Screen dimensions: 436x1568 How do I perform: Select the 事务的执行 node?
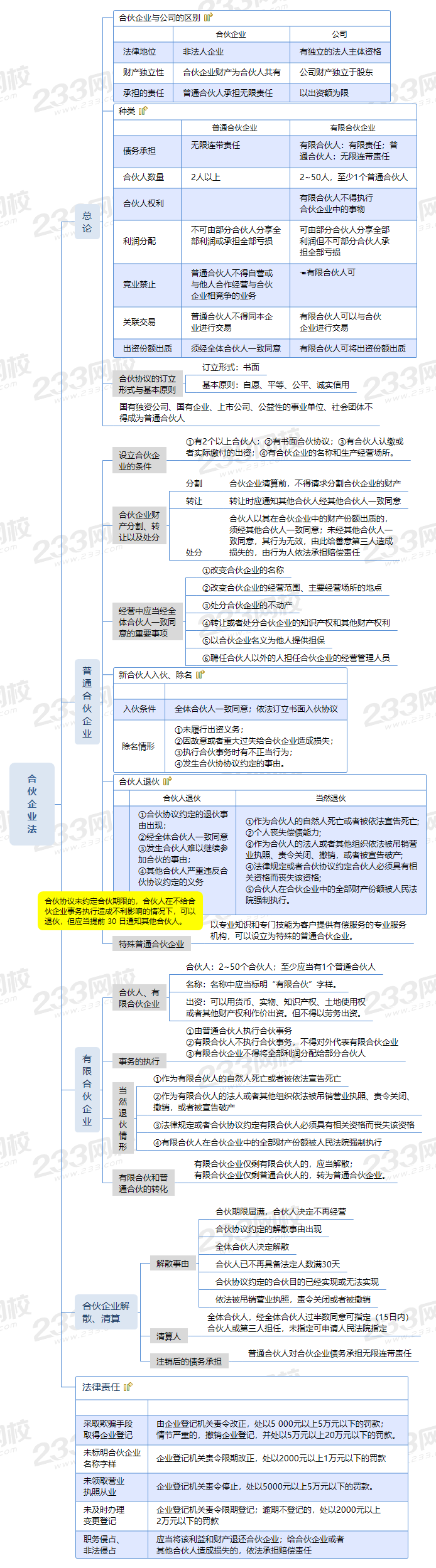click(139, 1061)
